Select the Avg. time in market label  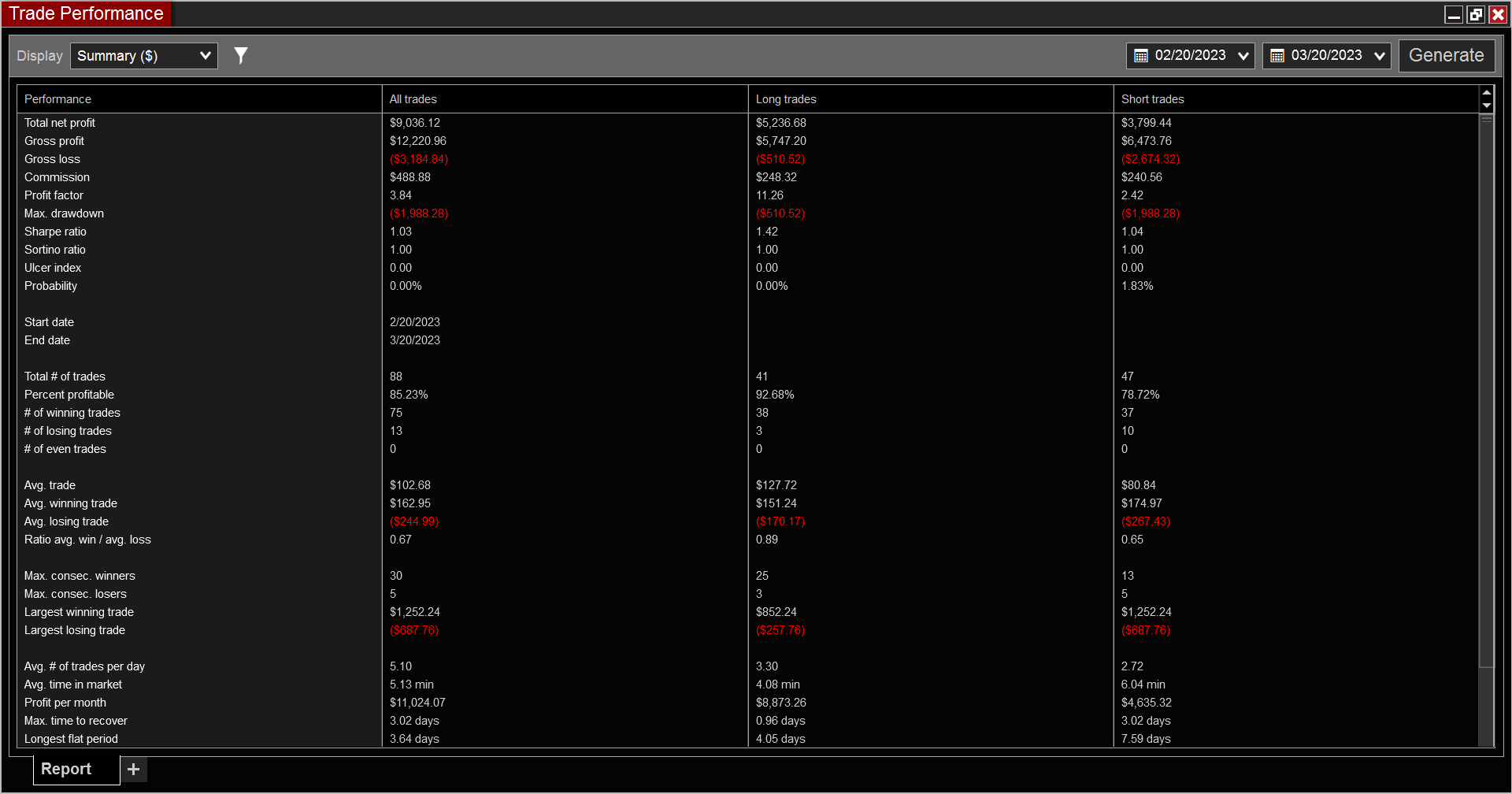click(x=73, y=685)
